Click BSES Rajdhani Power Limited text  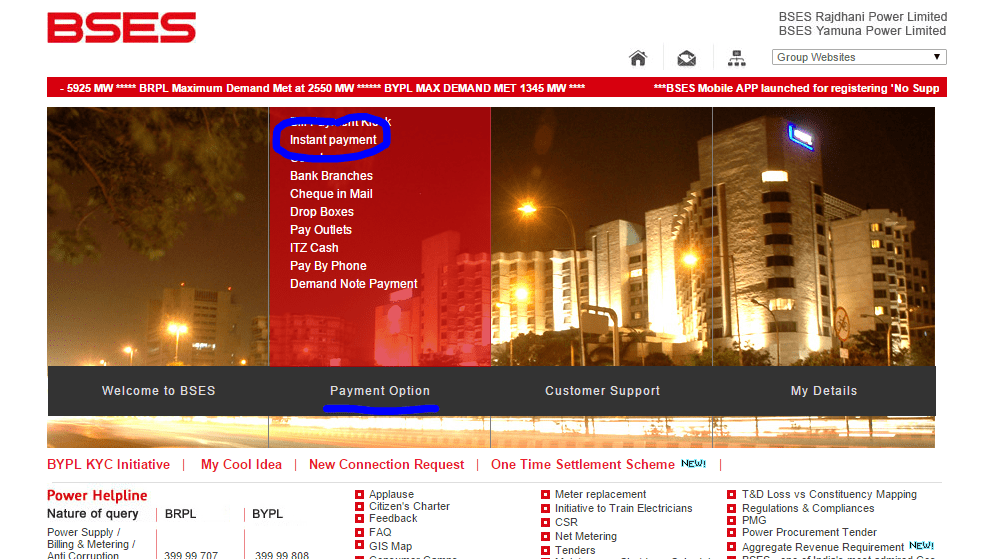862,17
